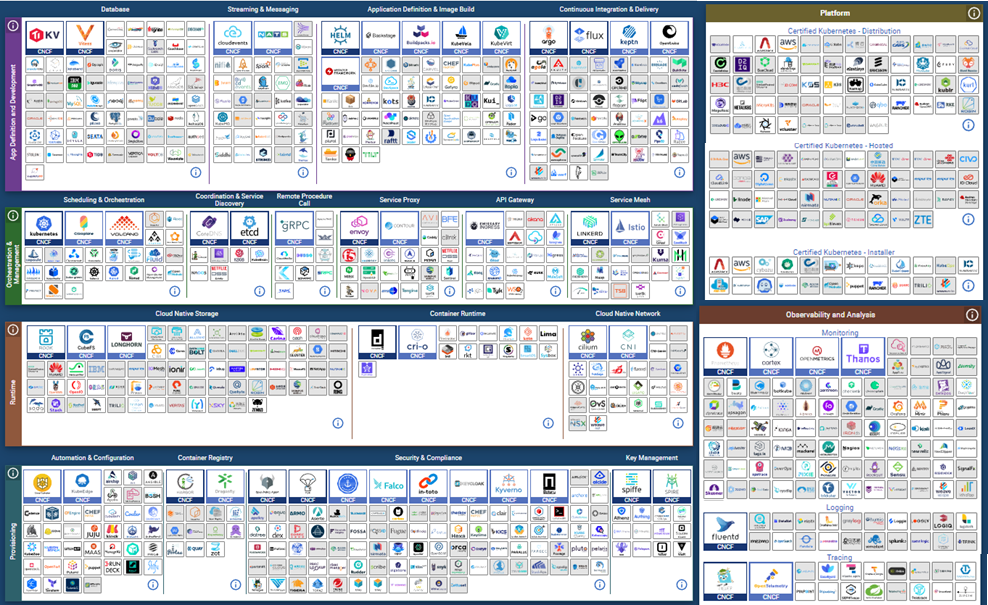Image resolution: width=988 pixels, height=605 pixels.
Task: Open the argo project card
Action: click(548, 38)
